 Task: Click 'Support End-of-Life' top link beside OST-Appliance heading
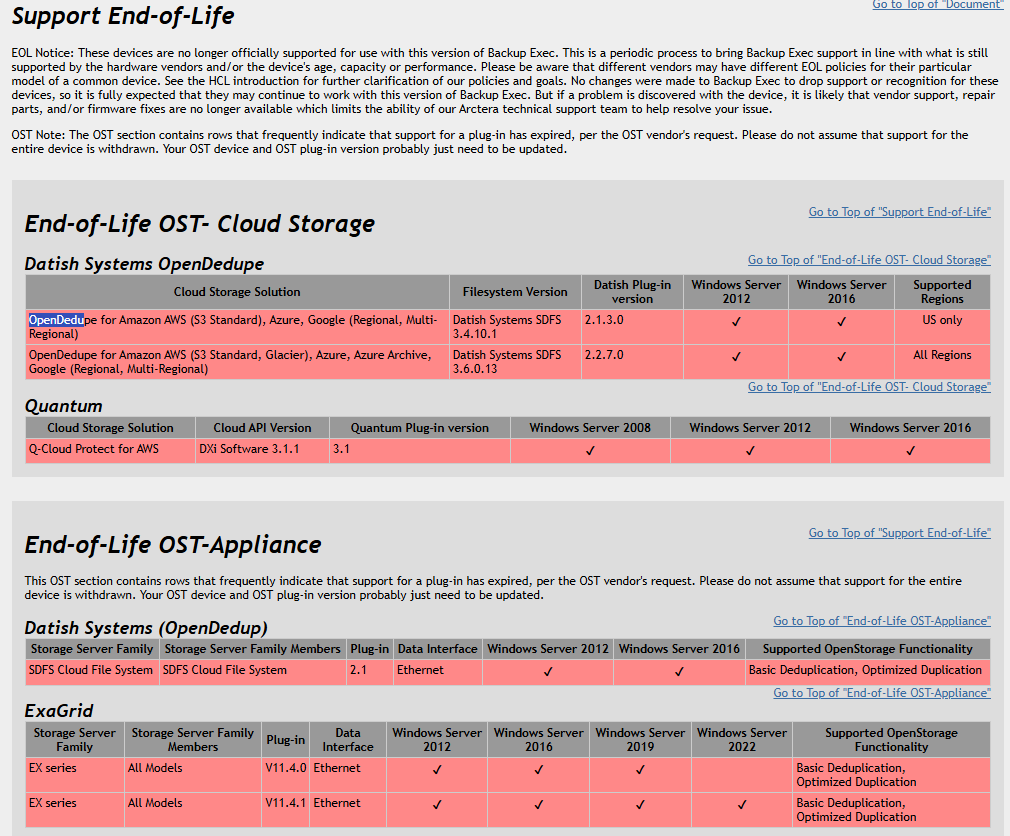pos(899,533)
